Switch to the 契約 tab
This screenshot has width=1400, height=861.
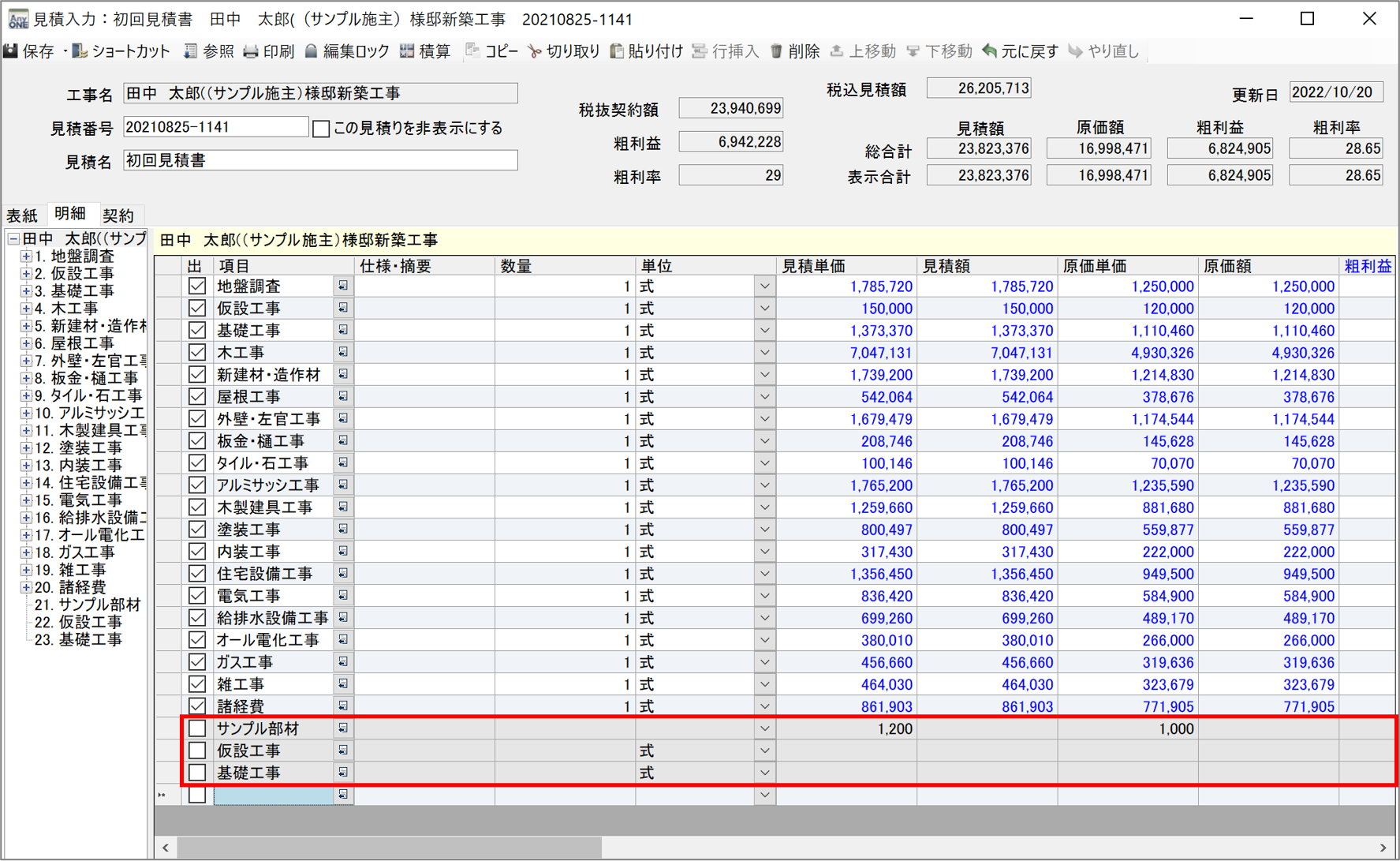point(118,215)
